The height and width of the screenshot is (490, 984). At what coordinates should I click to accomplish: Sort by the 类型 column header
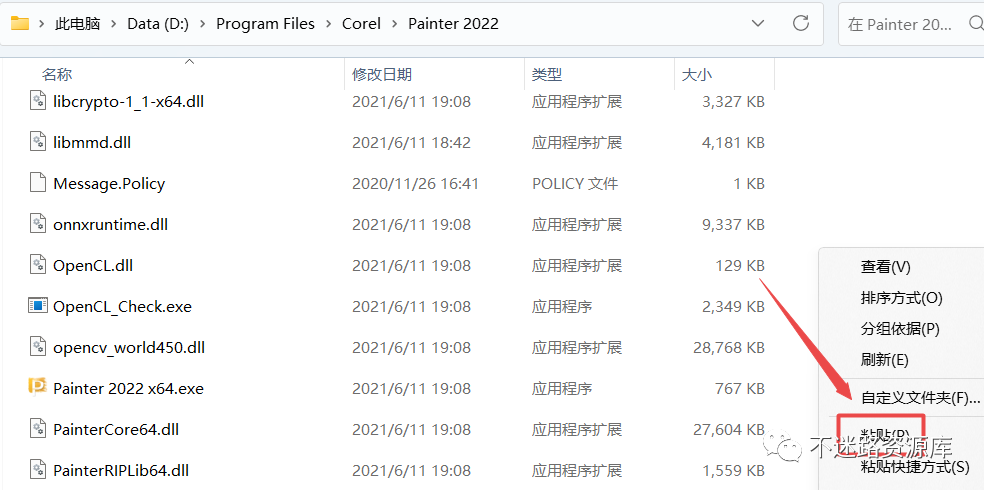(x=547, y=75)
